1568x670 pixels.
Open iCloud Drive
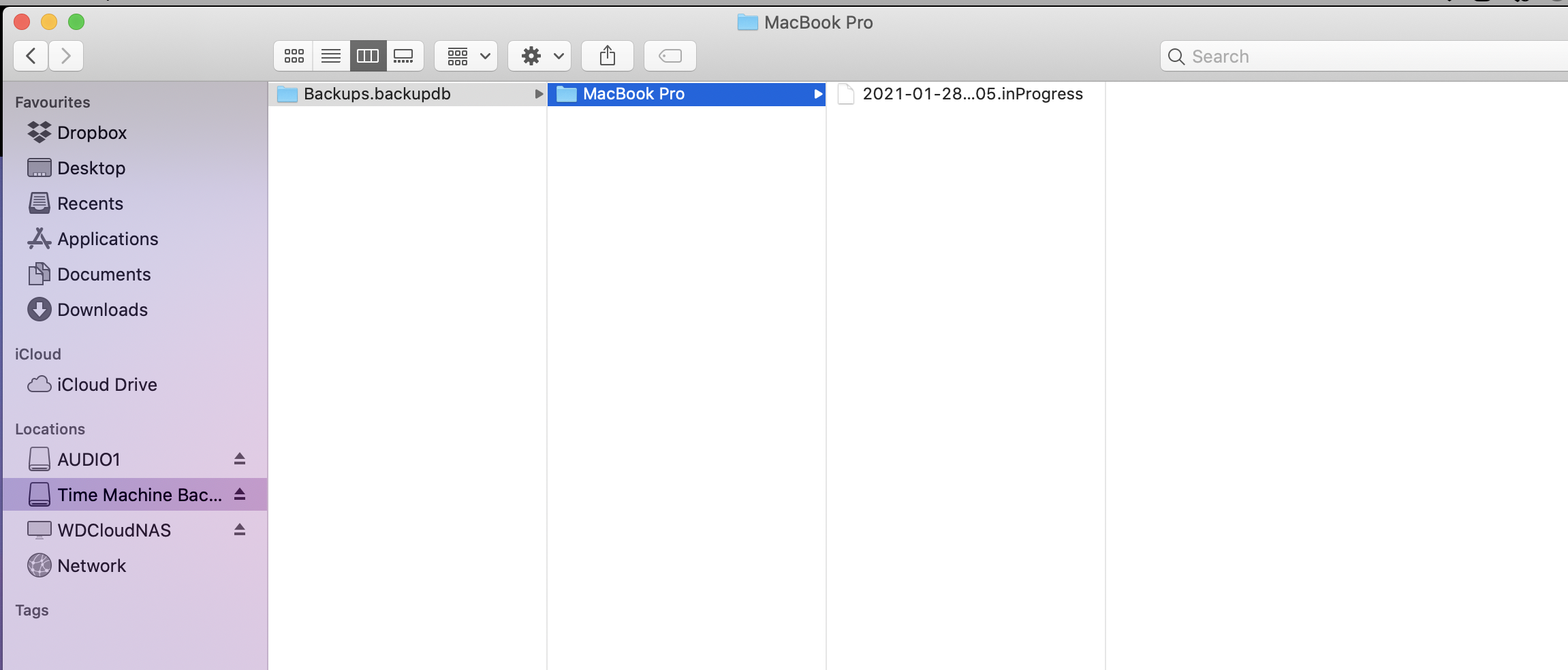pyautogui.click(x=135, y=385)
